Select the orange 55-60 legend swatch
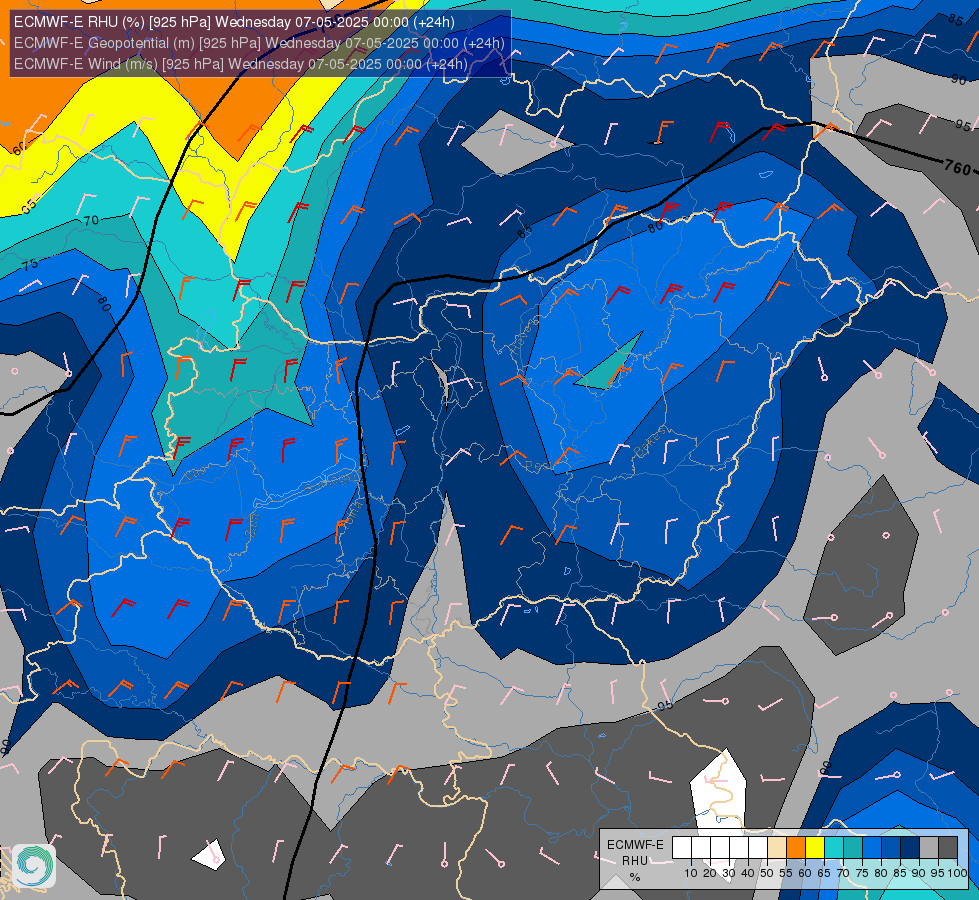 tap(795, 848)
